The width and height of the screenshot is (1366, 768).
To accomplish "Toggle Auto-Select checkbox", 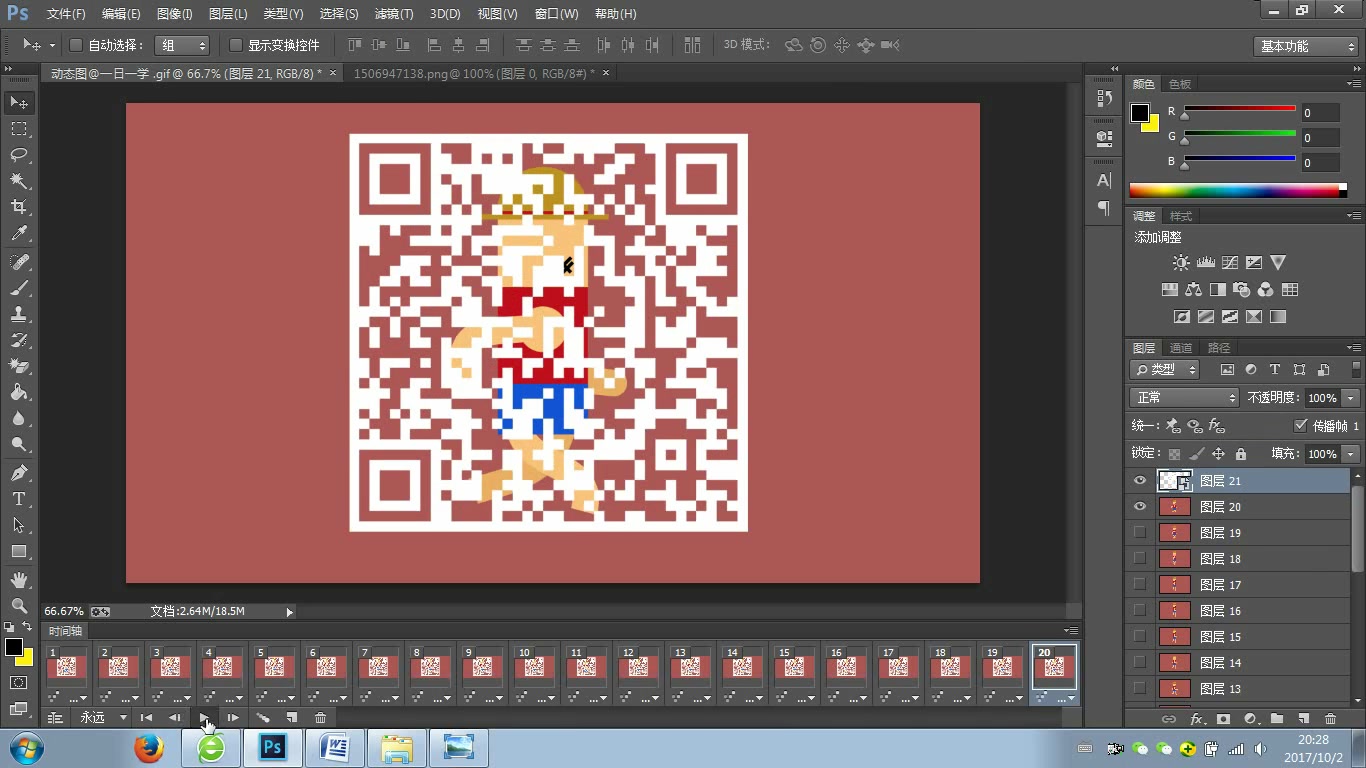I will pos(75,45).
